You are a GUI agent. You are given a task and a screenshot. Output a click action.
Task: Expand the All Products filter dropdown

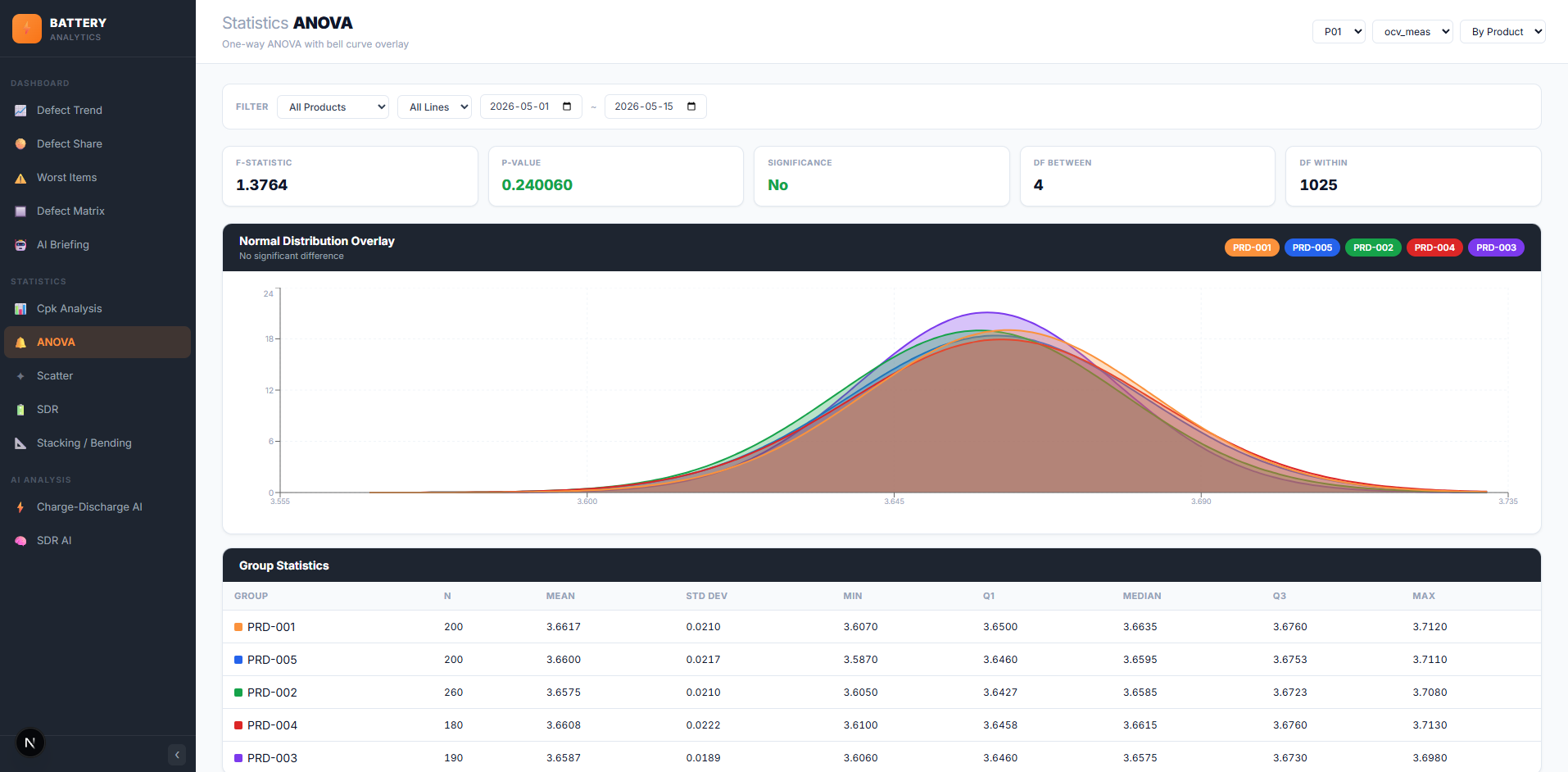pyautogui.click(x=333, y=107)
